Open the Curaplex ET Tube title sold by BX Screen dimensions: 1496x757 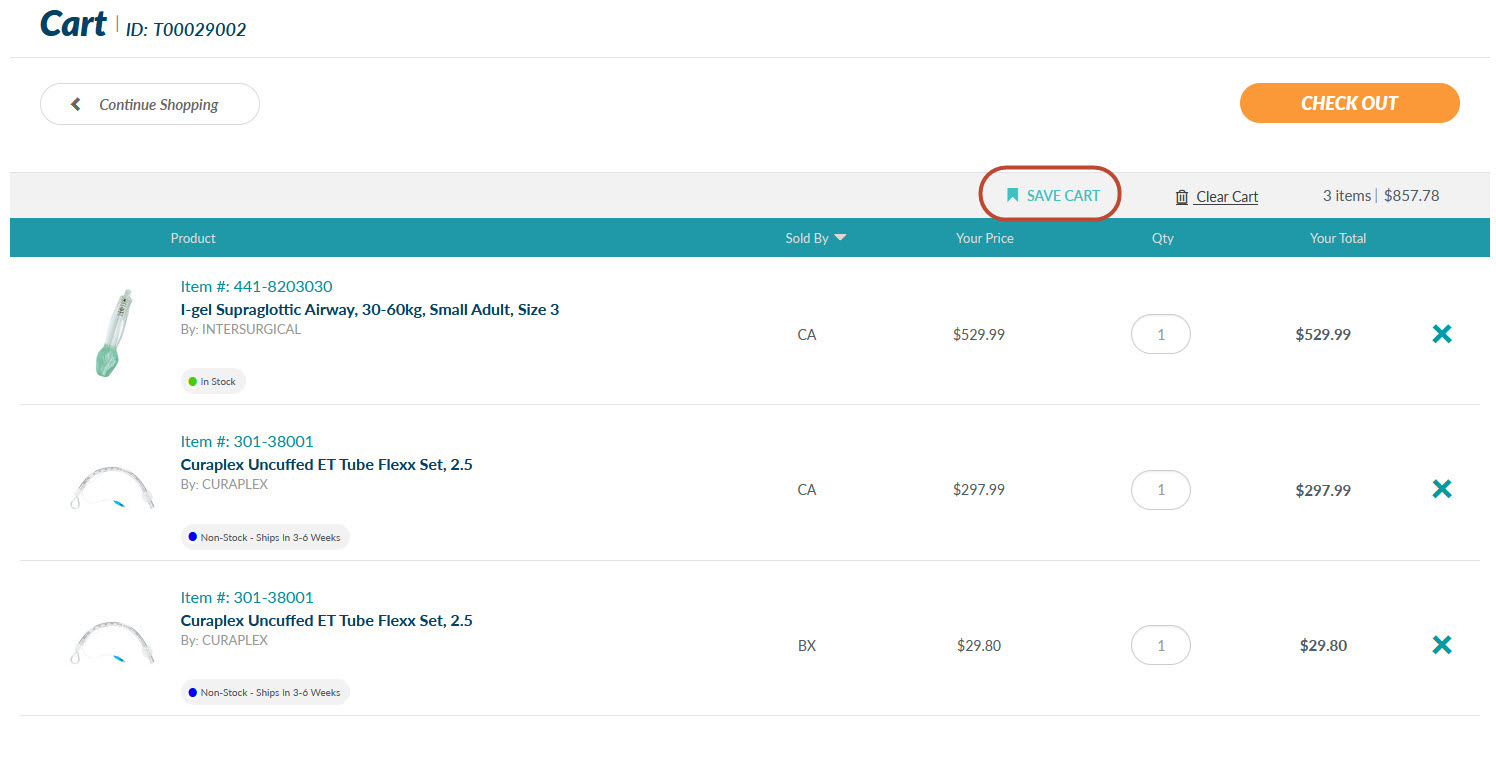[x=327, y=621]
